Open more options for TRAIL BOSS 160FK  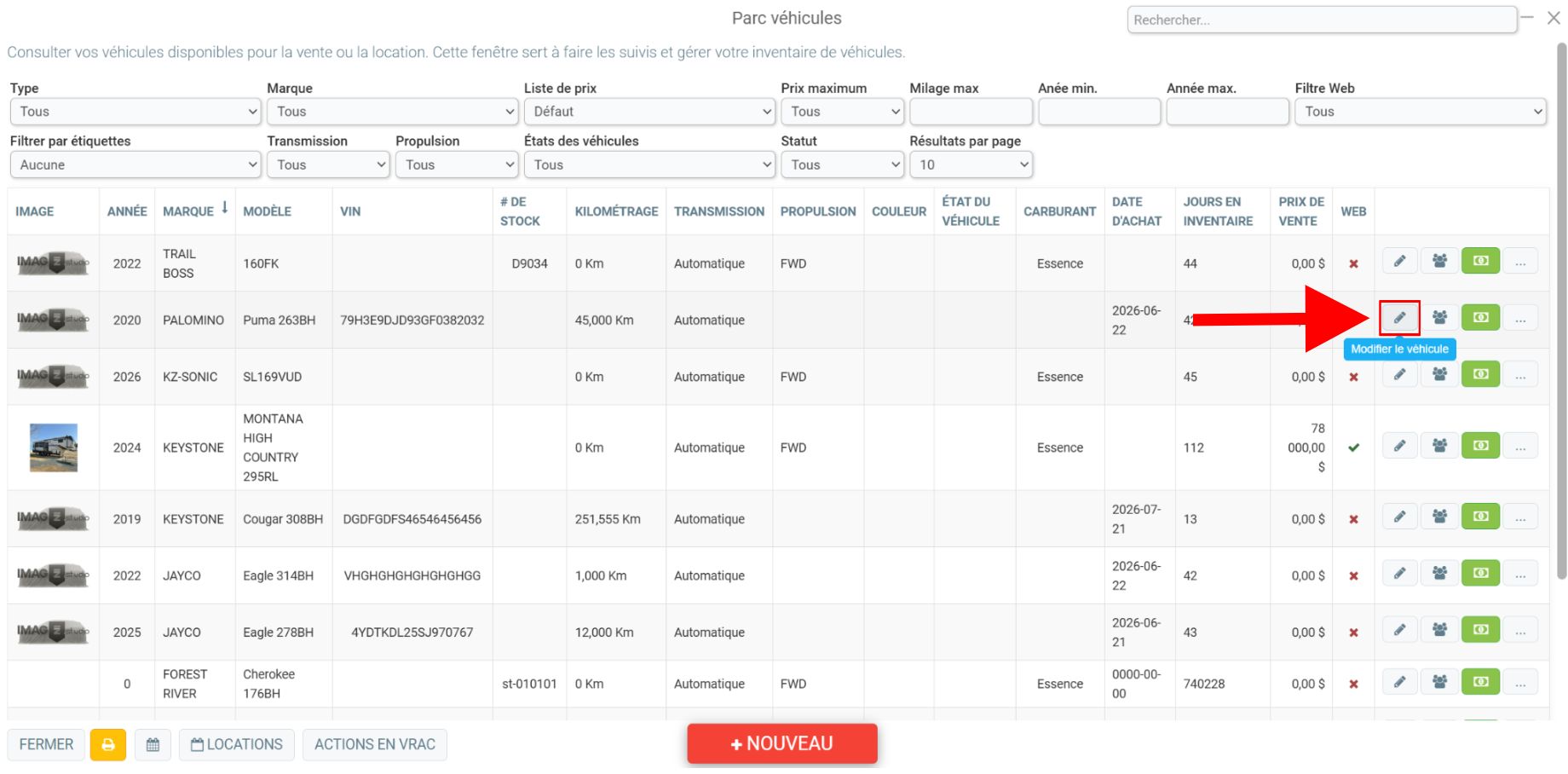(x=1520, y=262)
